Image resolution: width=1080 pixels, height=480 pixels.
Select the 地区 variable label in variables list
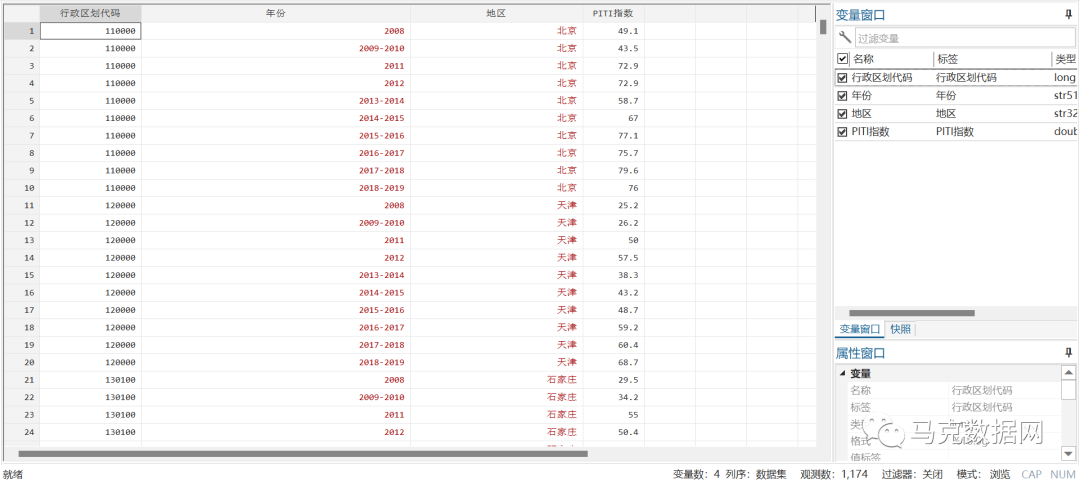point(946,113)
